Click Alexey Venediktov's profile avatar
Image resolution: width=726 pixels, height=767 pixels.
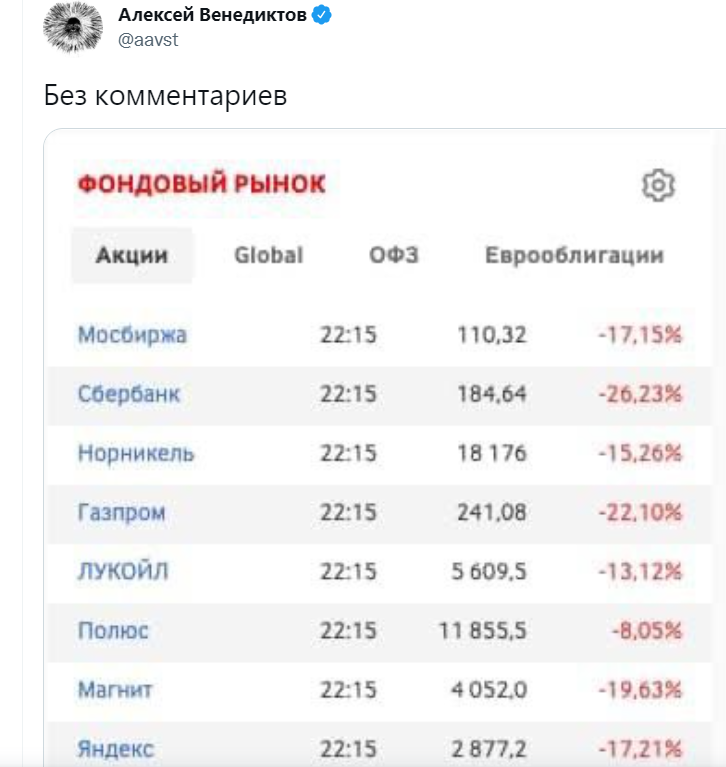[73, 26]
